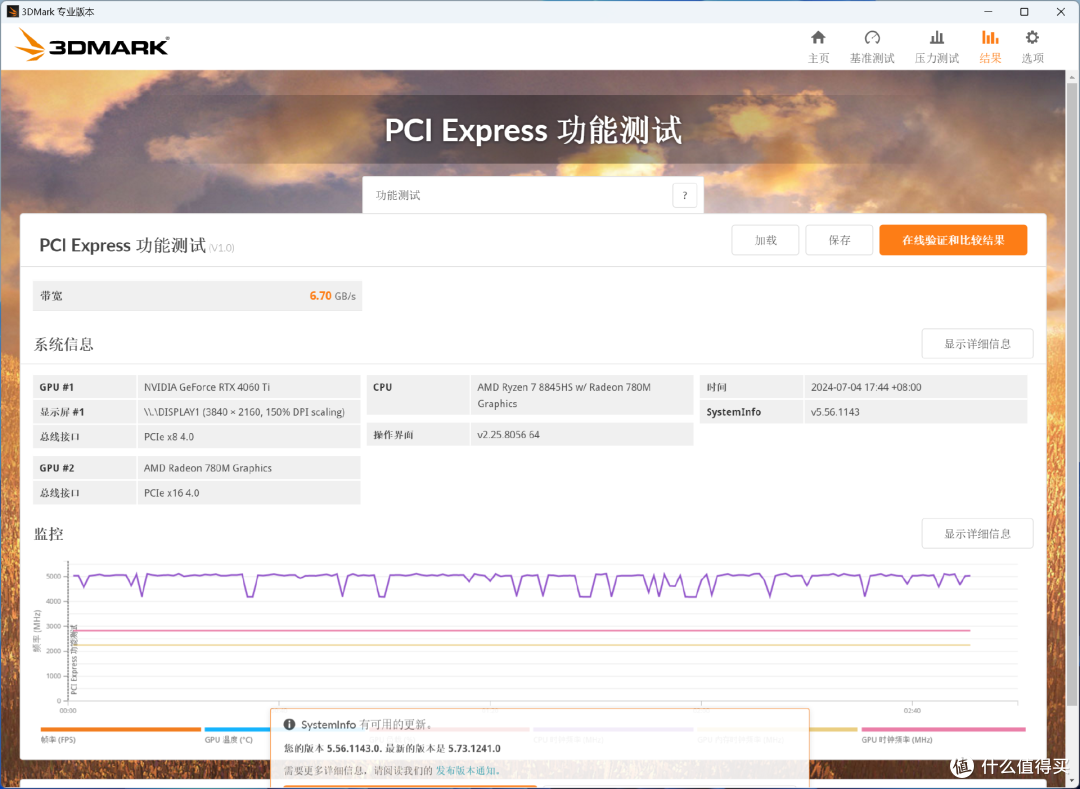
Task: Open 基准测试 benchmarks gauge icon
Action: (x=872, y=47)
